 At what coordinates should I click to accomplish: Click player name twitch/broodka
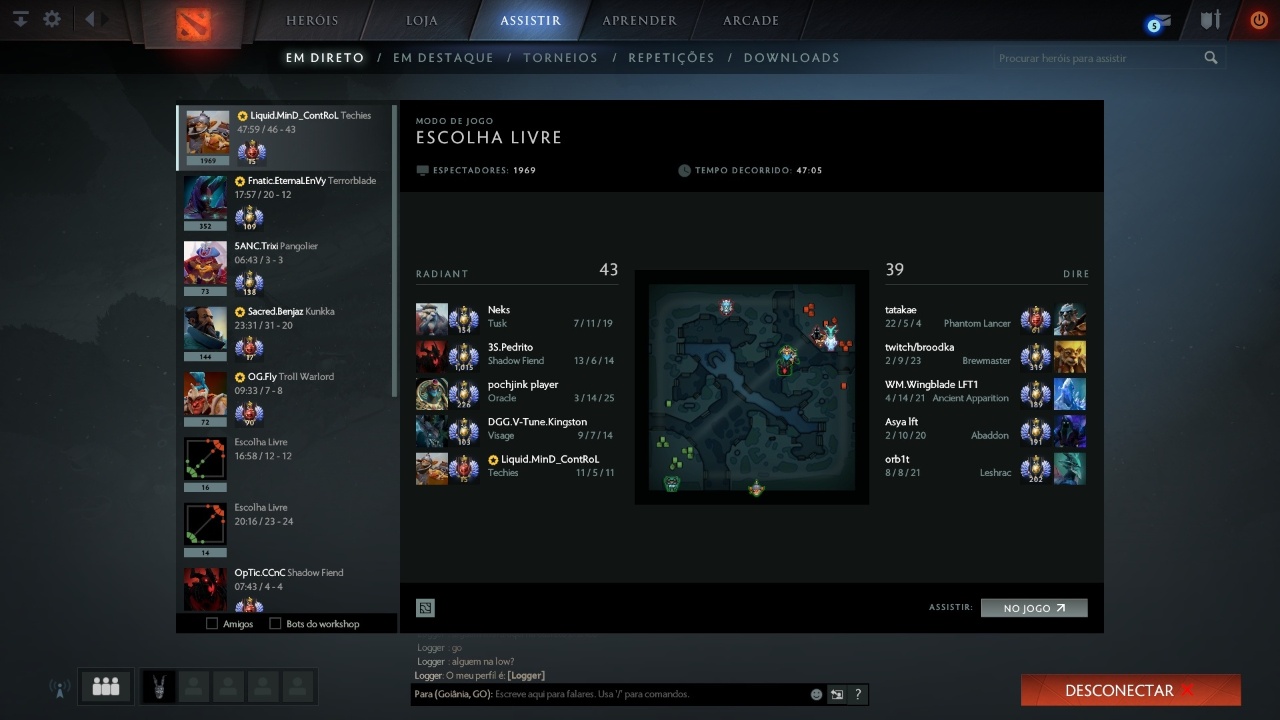pyautogui.click(x=919, y=347)
